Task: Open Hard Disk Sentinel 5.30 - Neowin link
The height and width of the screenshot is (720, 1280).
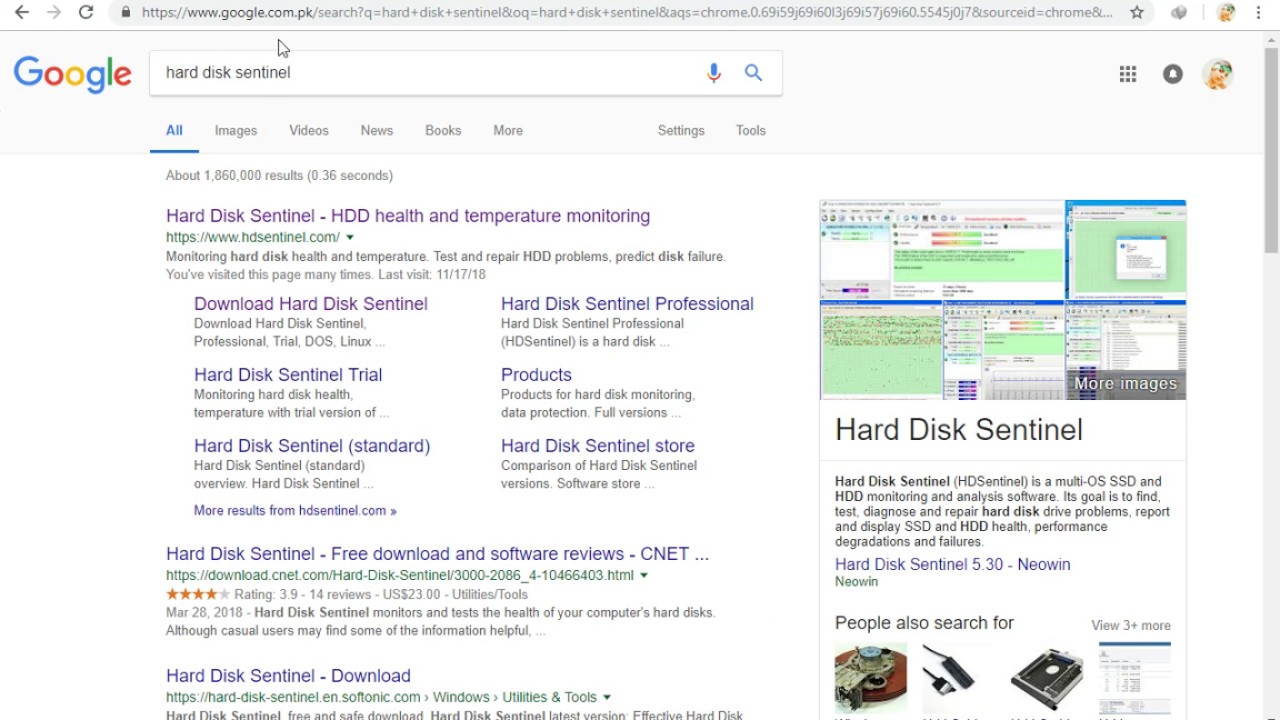Action: click(x=953, y=564)
